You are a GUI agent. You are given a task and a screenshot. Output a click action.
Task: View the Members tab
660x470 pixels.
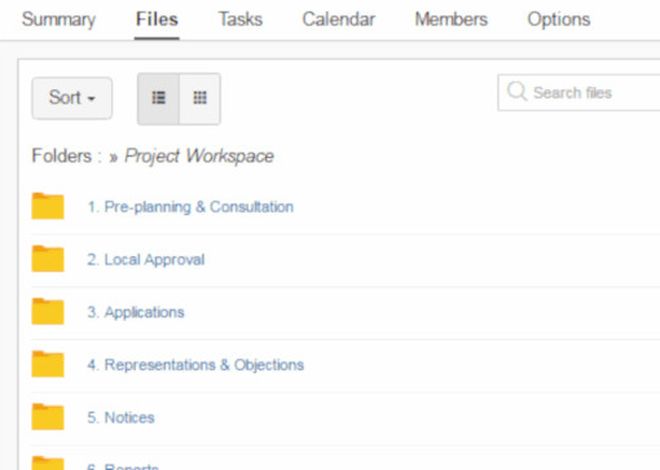click(x=451, y=19)
